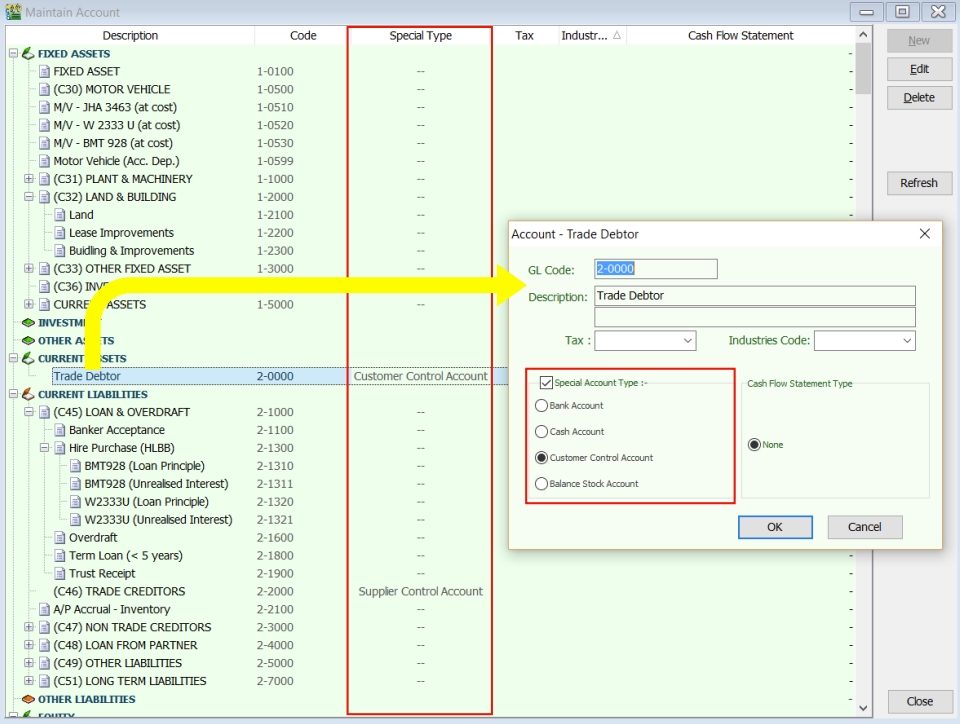The width and height of the screenshot is (960, 724).
Task: Click the CURRENT LIABILITIES category icon
Action: pos(29,395)
